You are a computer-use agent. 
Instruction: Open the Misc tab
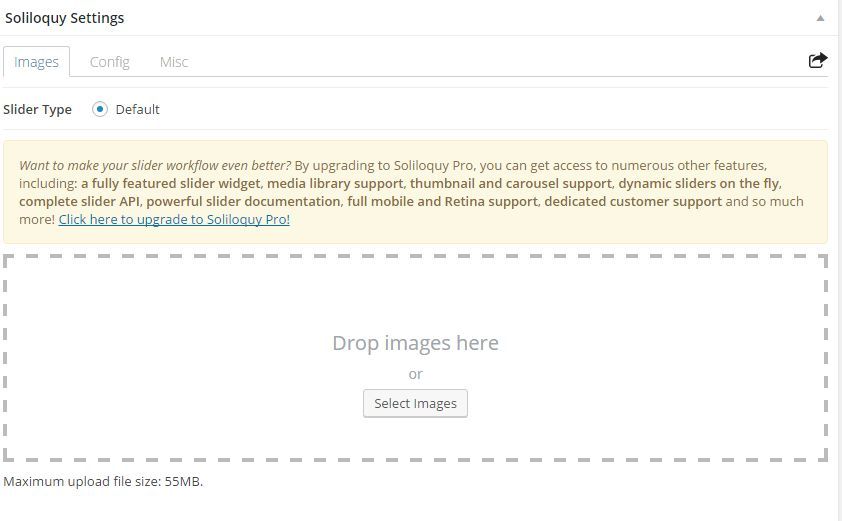[174, 62]
